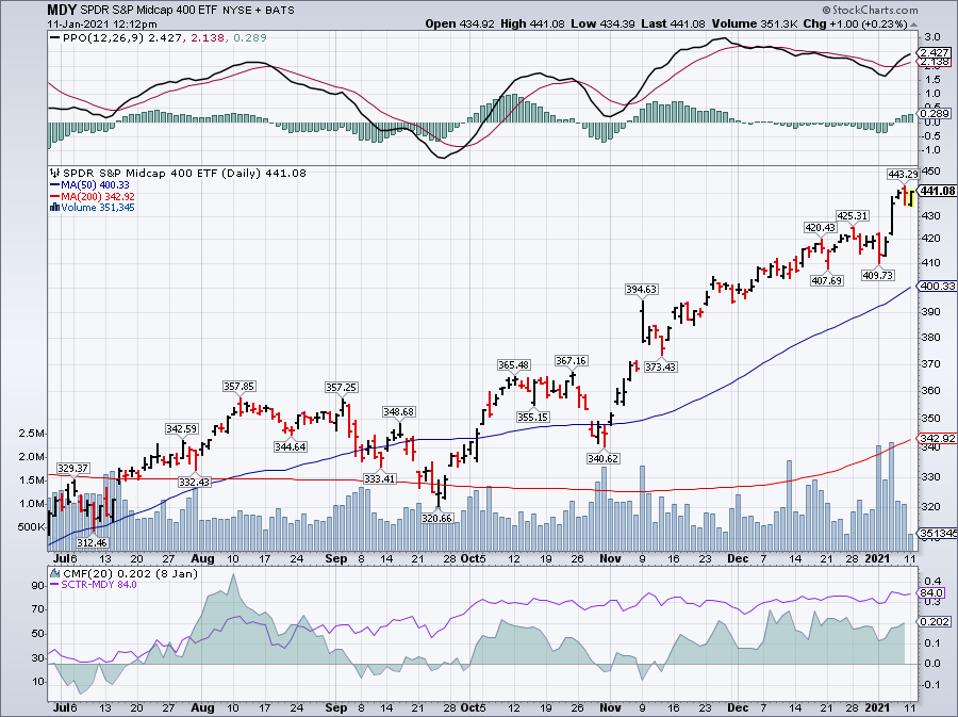Click the 2.427 PPO axis tag
Screen dimensions: 958x717
click(934, 53)
